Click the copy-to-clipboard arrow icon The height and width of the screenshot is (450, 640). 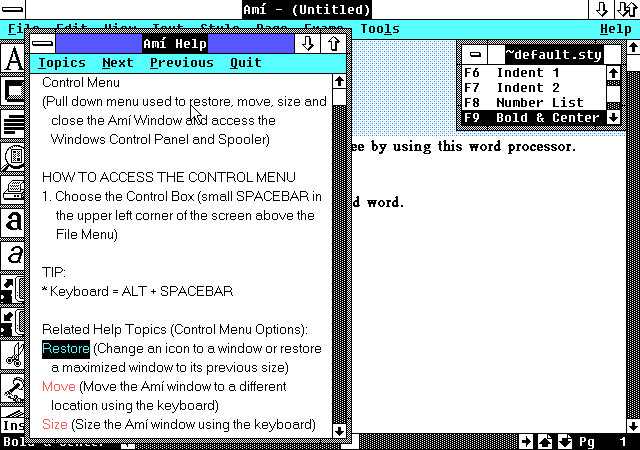point(13,289)
